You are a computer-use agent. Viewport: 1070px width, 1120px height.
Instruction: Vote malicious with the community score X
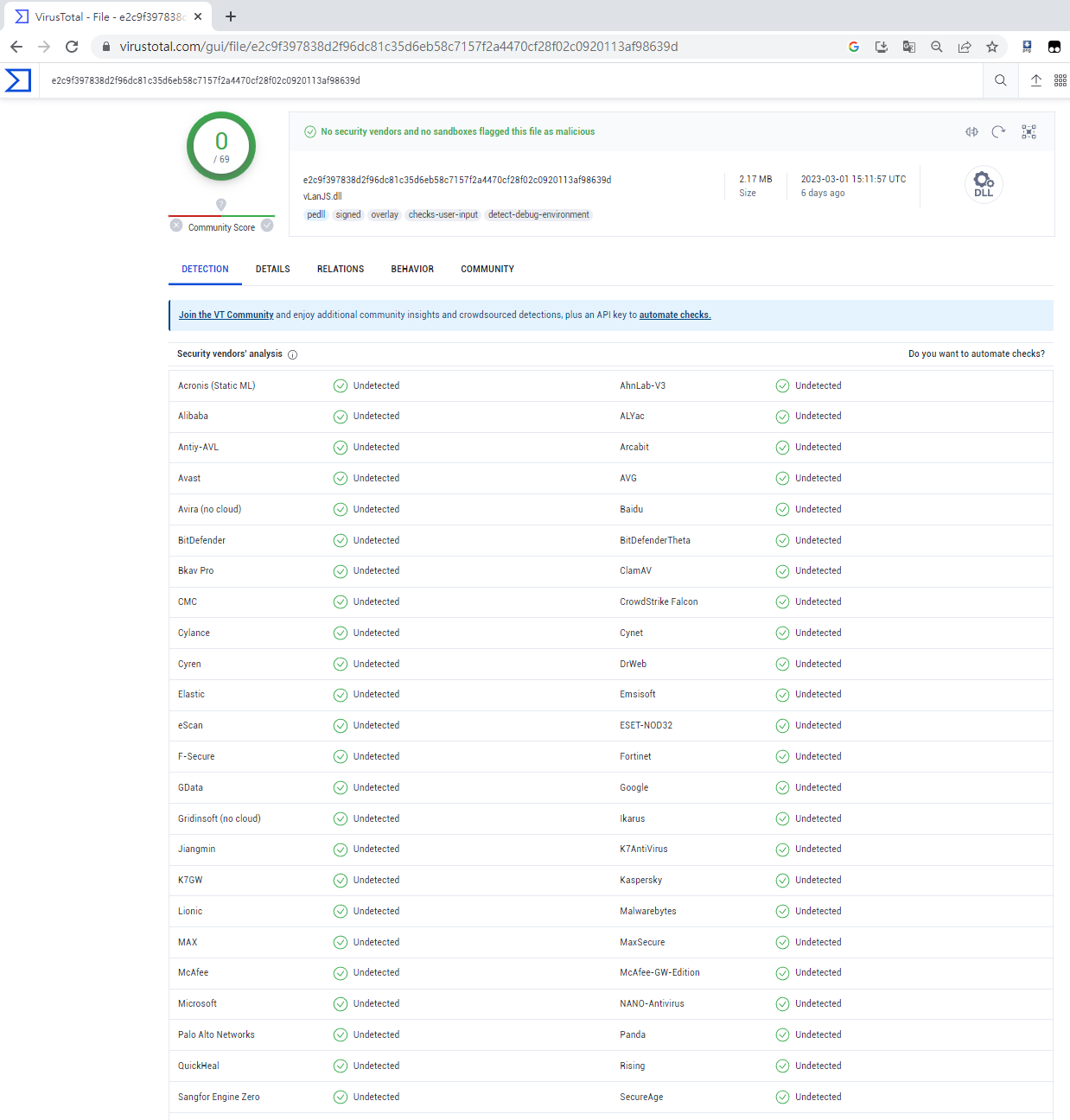(176, 226)
